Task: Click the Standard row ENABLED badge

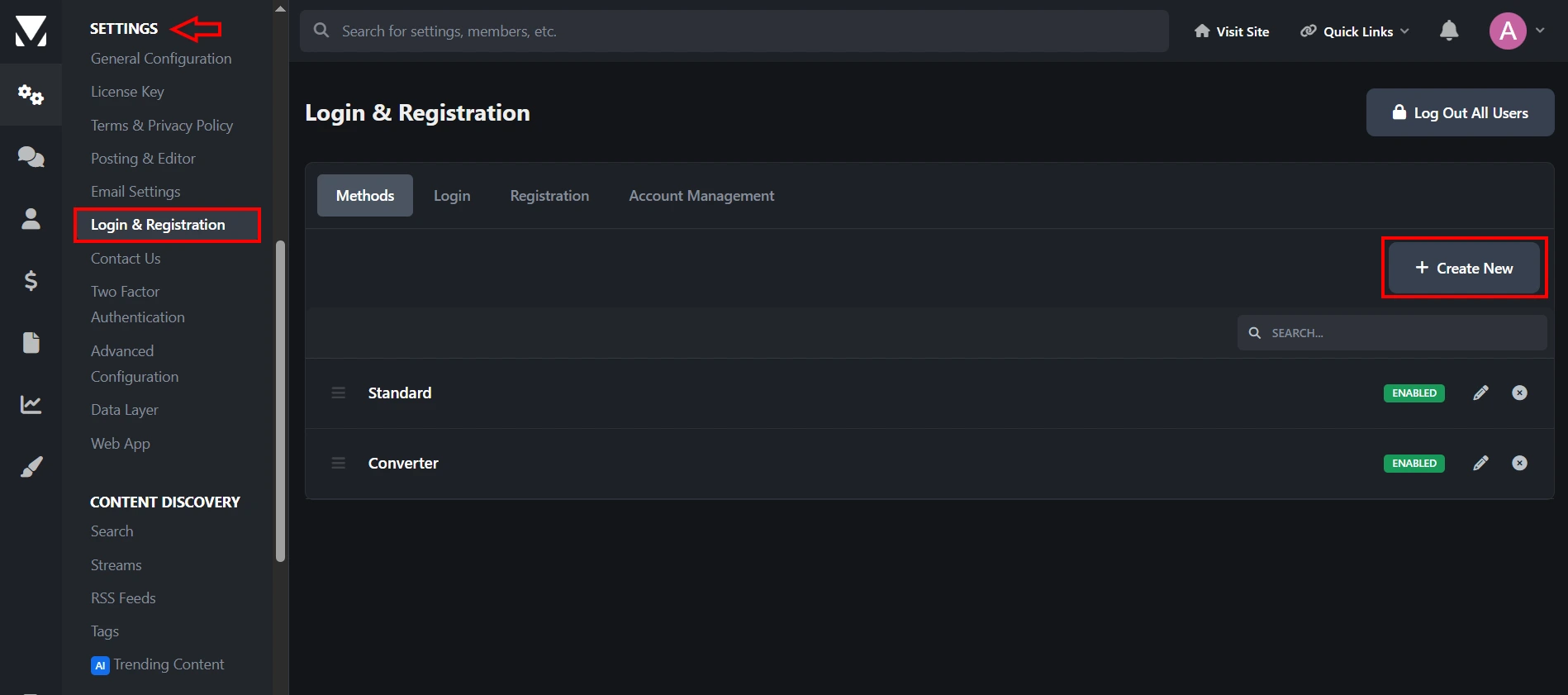Action: 1414,393
